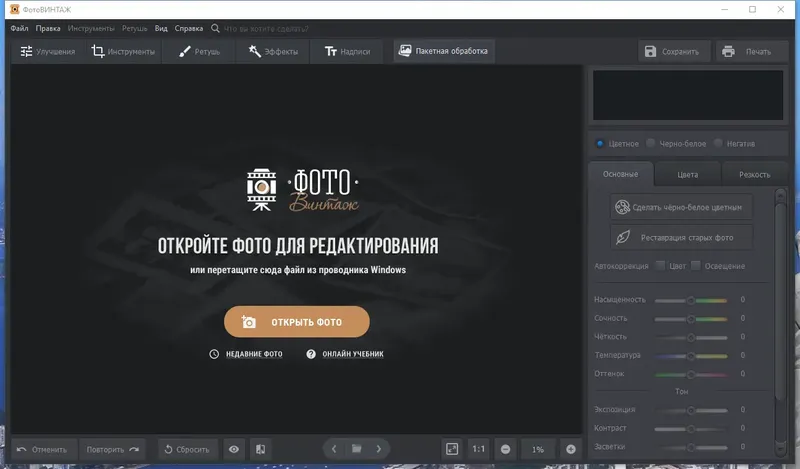Click the folder icon in bottom navigation

click(x=357, y=449)
